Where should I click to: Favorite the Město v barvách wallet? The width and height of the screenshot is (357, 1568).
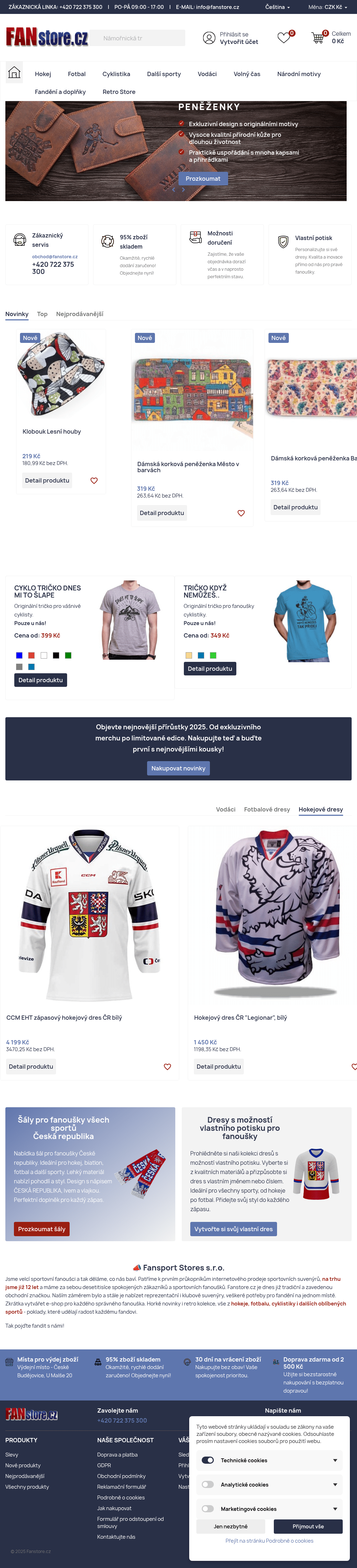[241, 513]
